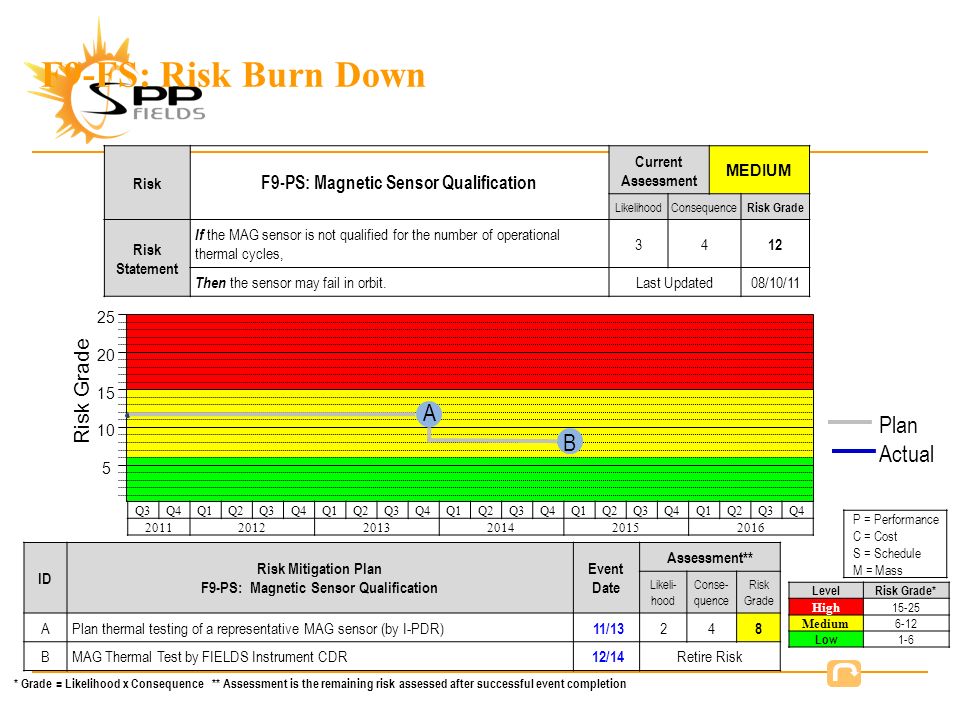Screen dimensions: 960x720
Task: Click the 'Level' column header
Action: coord(826,591)
